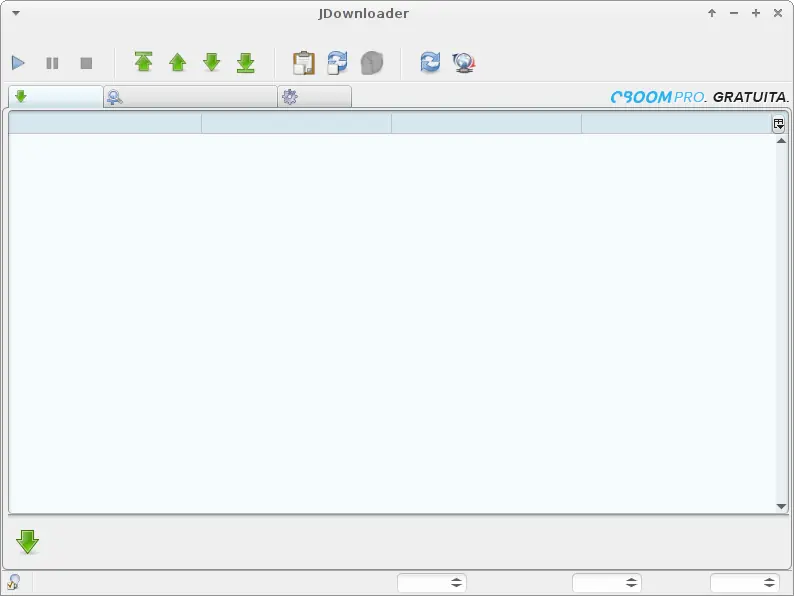Open the OBOOM PRO GRATUITA banner
Viewport: 794px width, 596px height.
[699, 97]
